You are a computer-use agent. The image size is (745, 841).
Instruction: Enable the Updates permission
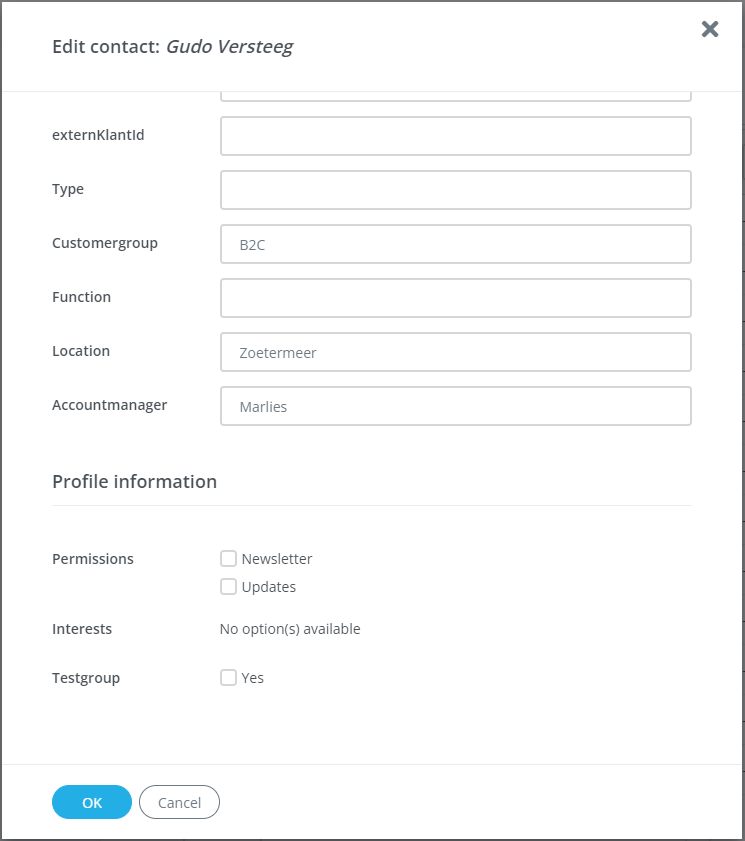[x=228, y=586]
